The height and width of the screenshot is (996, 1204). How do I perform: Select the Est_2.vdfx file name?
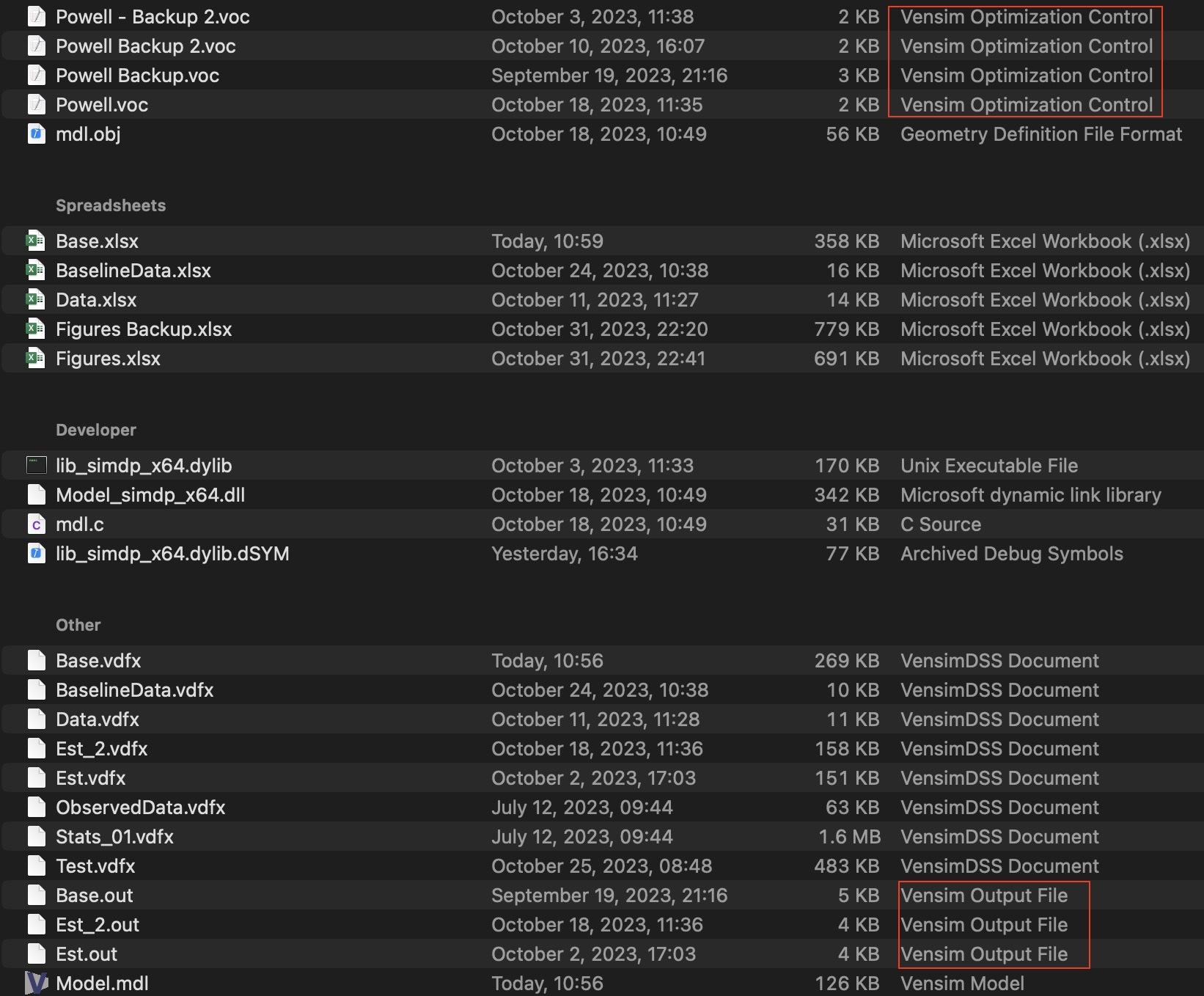pos(102,749)
